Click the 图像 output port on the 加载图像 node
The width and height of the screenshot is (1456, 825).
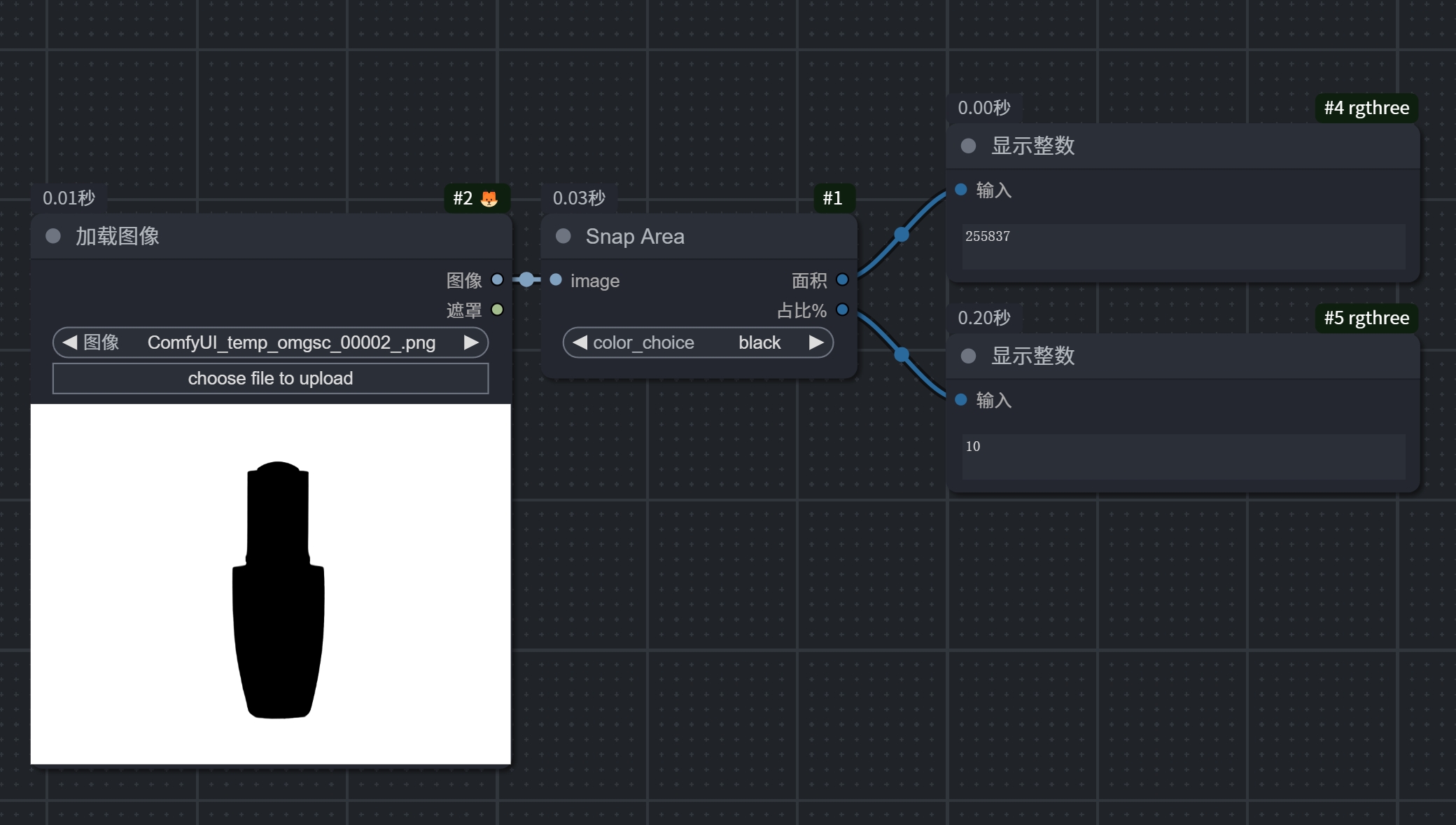coord(497,279)
